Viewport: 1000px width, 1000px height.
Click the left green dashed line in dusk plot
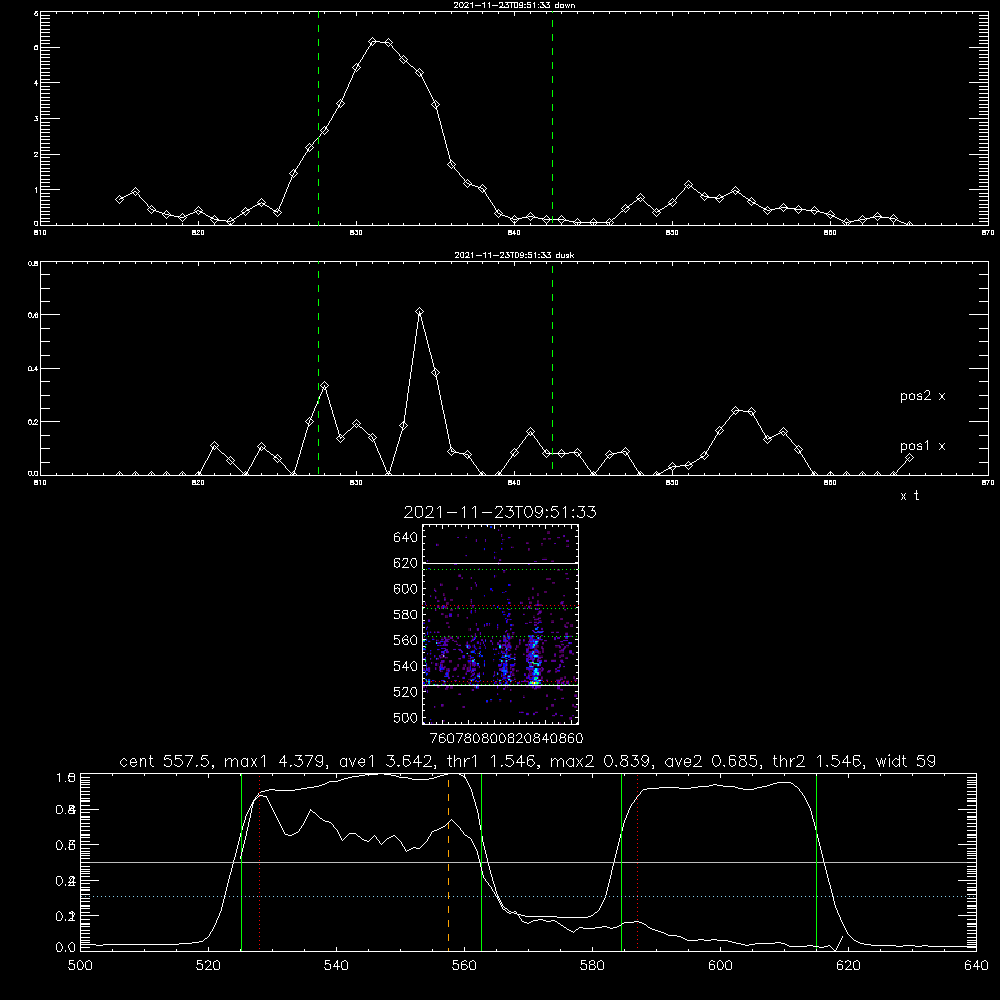click(x=318, y=368)
